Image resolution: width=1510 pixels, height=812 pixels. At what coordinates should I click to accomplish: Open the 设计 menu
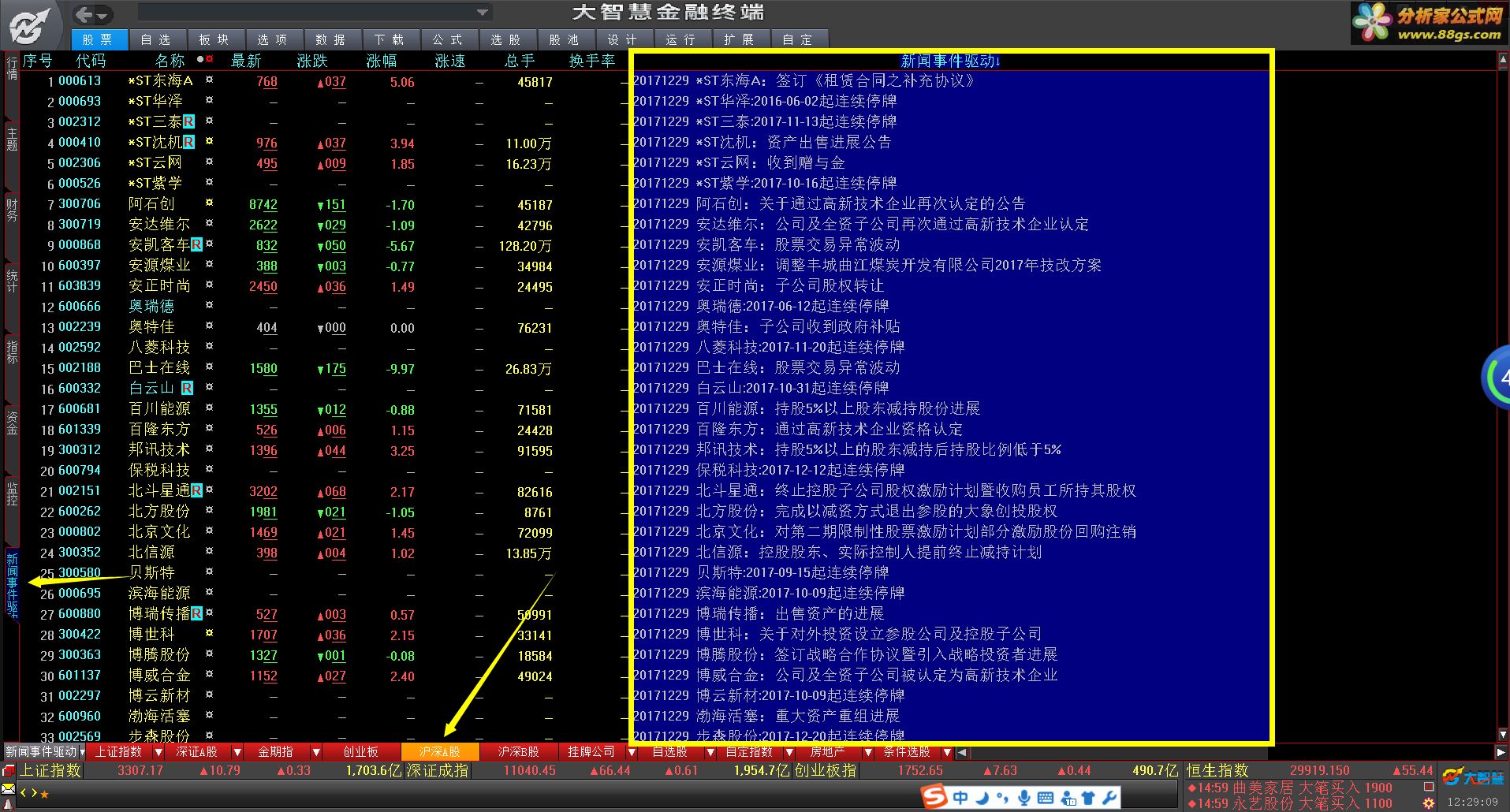tap(623, 39)
